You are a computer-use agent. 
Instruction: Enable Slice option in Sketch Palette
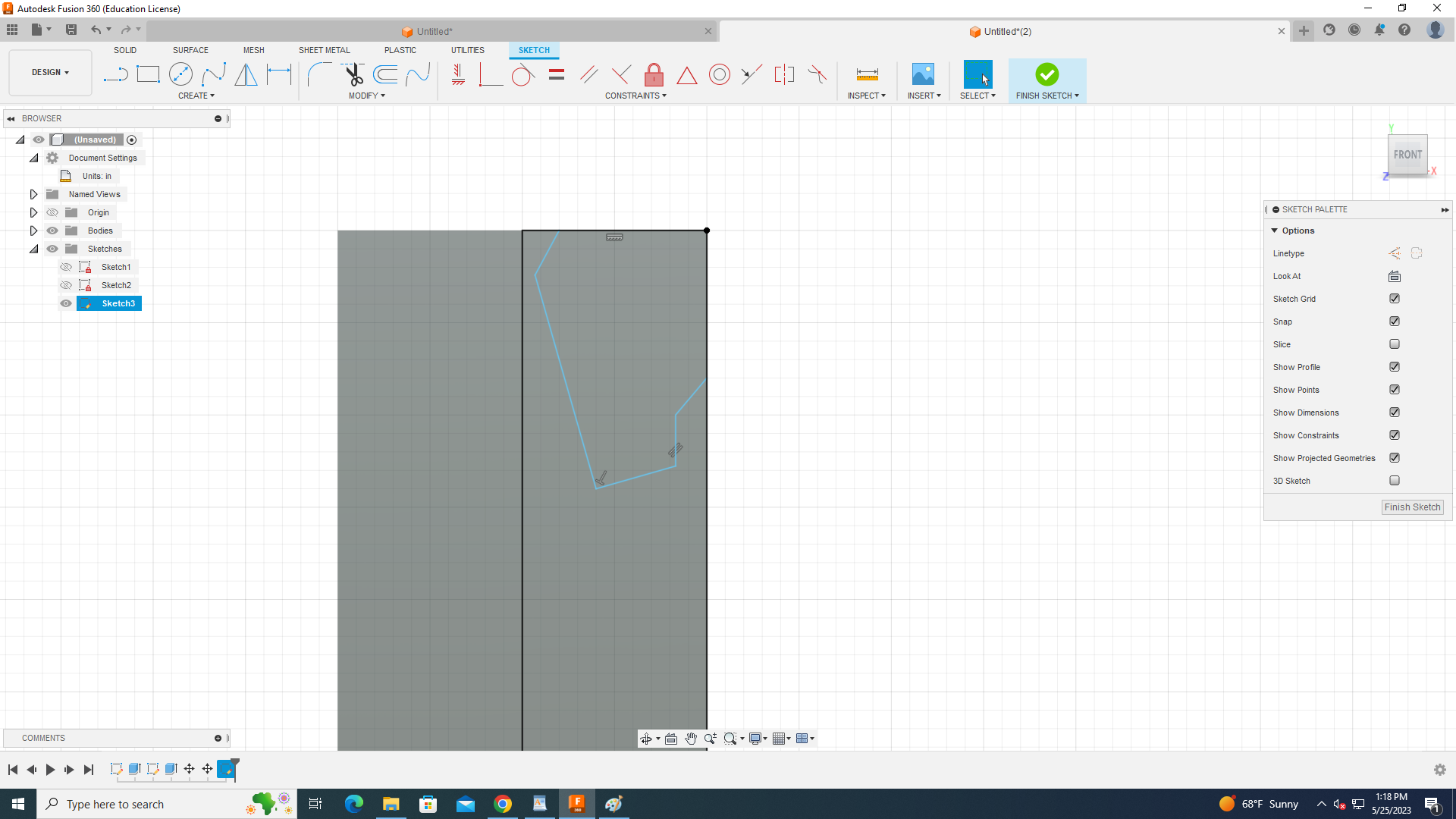click(1395, 344)
